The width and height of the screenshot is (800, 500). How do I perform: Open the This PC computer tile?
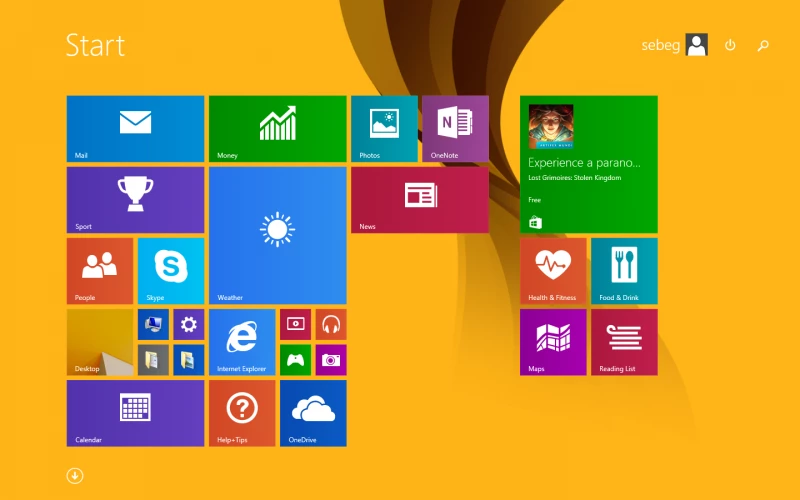tap(153, 324)
